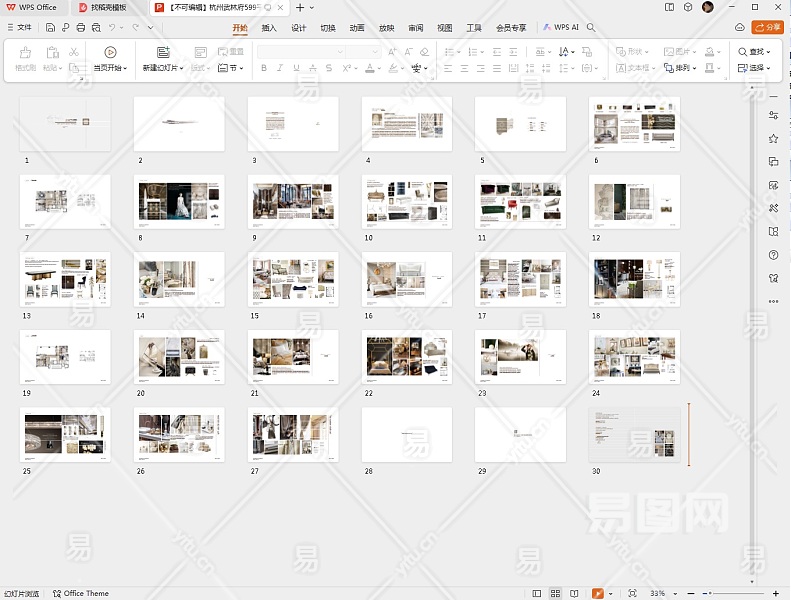This screenshot has height=600, width=791.
Task: Click the fit-to-window icon near zoom
Action: click(x=632, y=593)
